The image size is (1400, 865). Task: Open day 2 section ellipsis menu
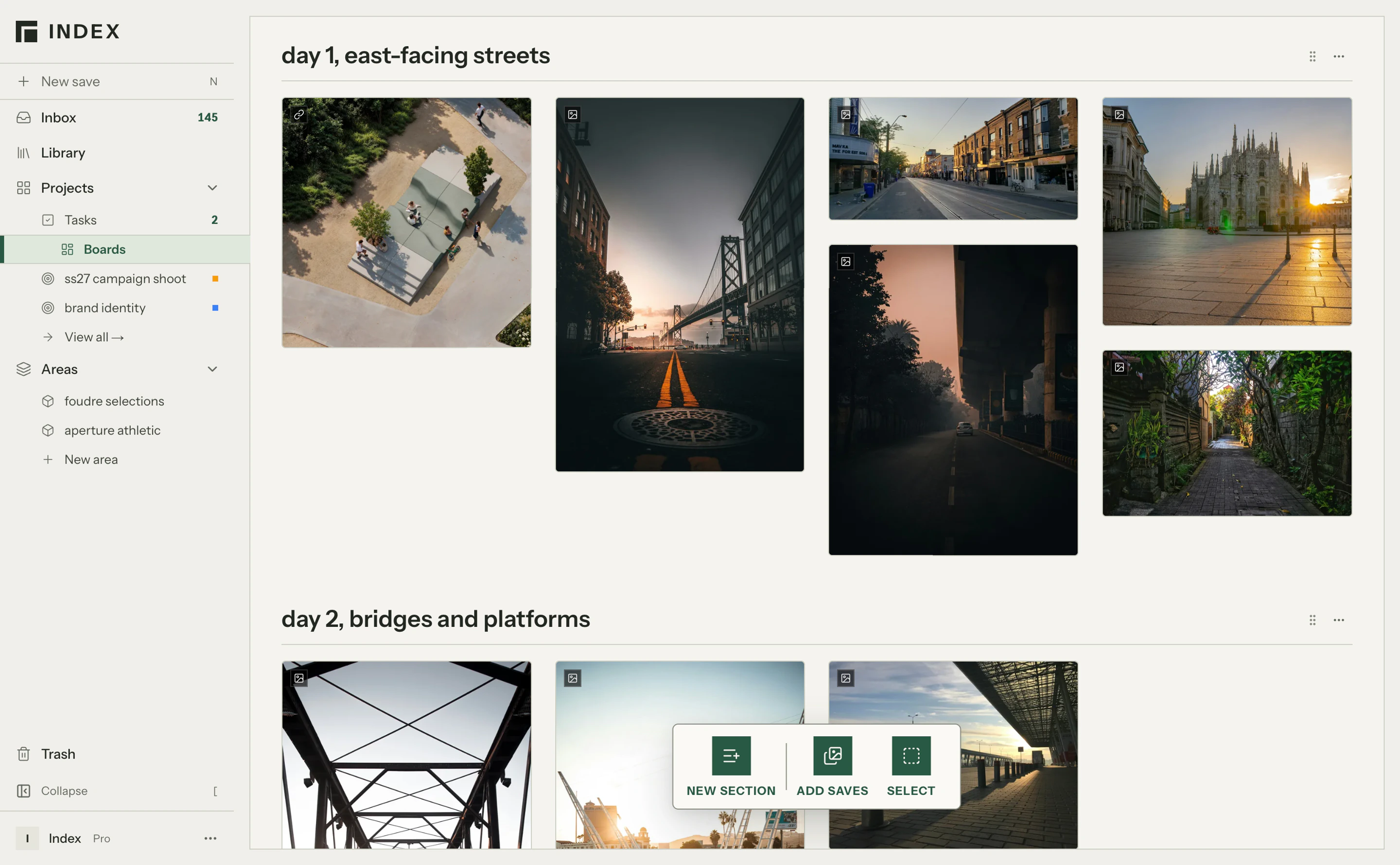click(1339, 620)
